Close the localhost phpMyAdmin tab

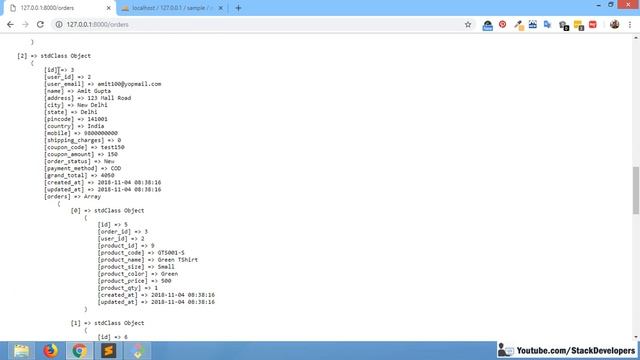click(220, 8)
